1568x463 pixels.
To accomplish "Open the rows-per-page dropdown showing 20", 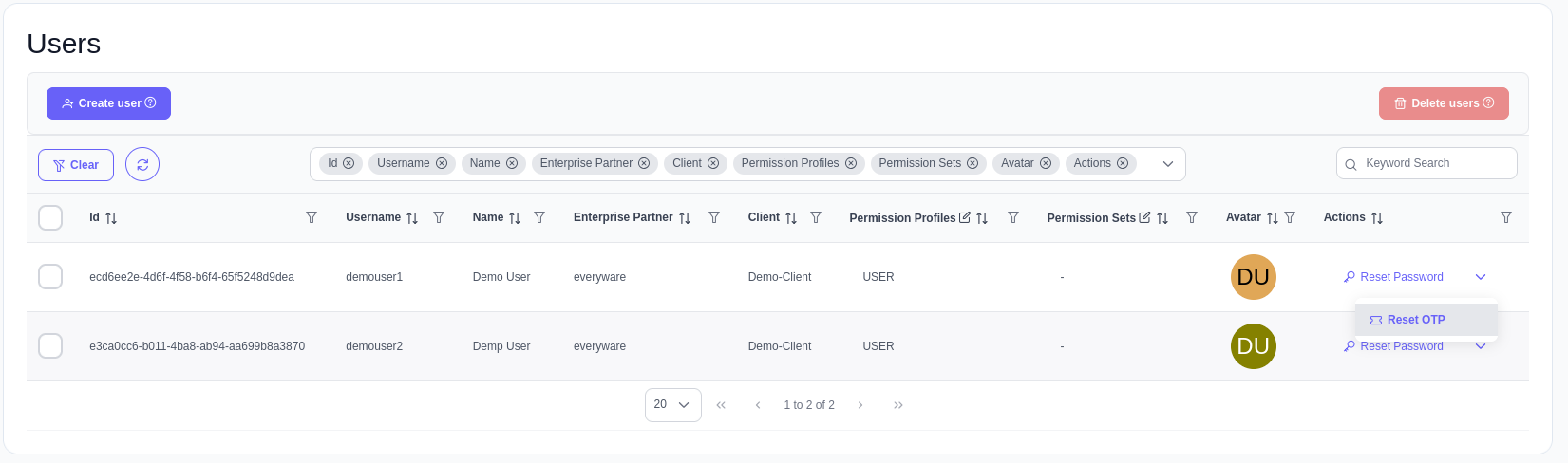I will (672, 405).
